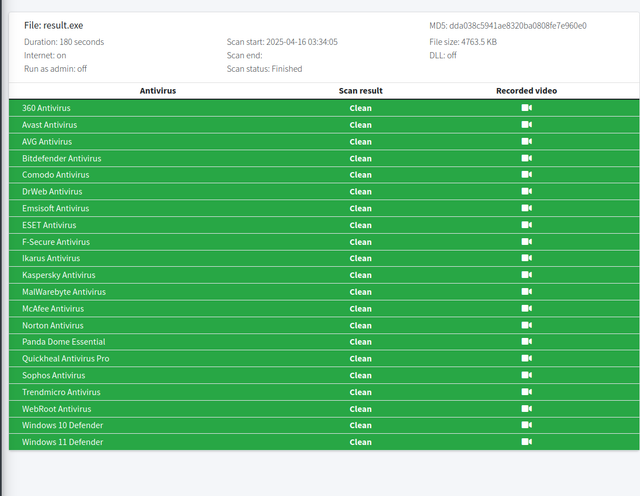Click Clean result for Sophos Antivirus
640x496 pixels.
tap(360, 375)
